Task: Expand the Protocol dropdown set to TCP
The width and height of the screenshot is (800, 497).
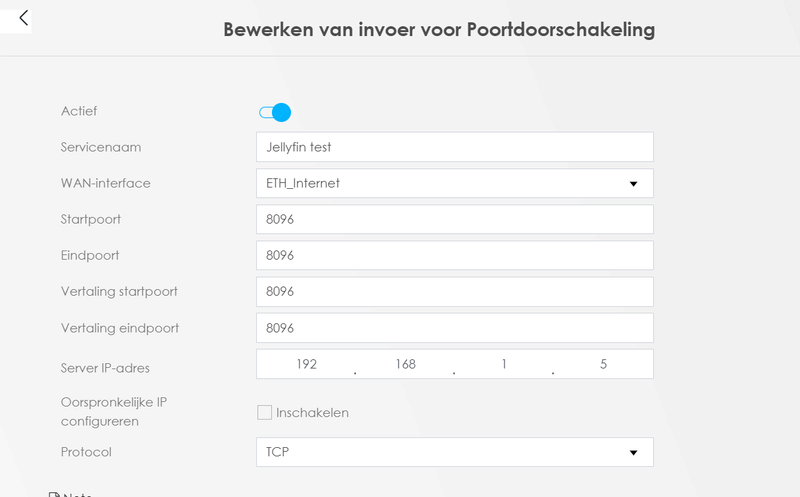Action: tap(454, 452)
